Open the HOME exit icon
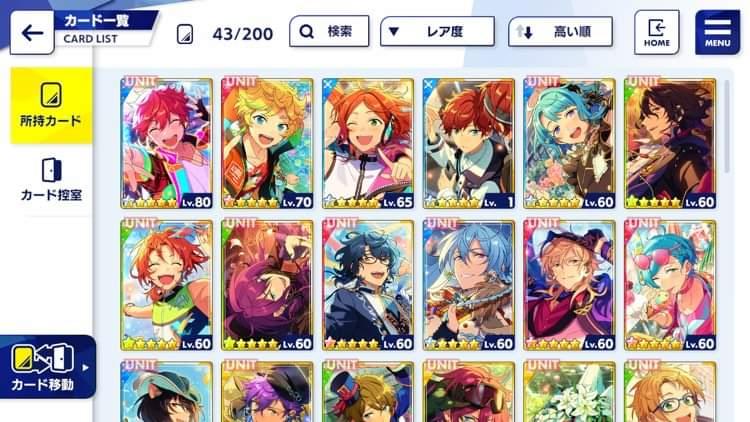 tap(656, 32)
